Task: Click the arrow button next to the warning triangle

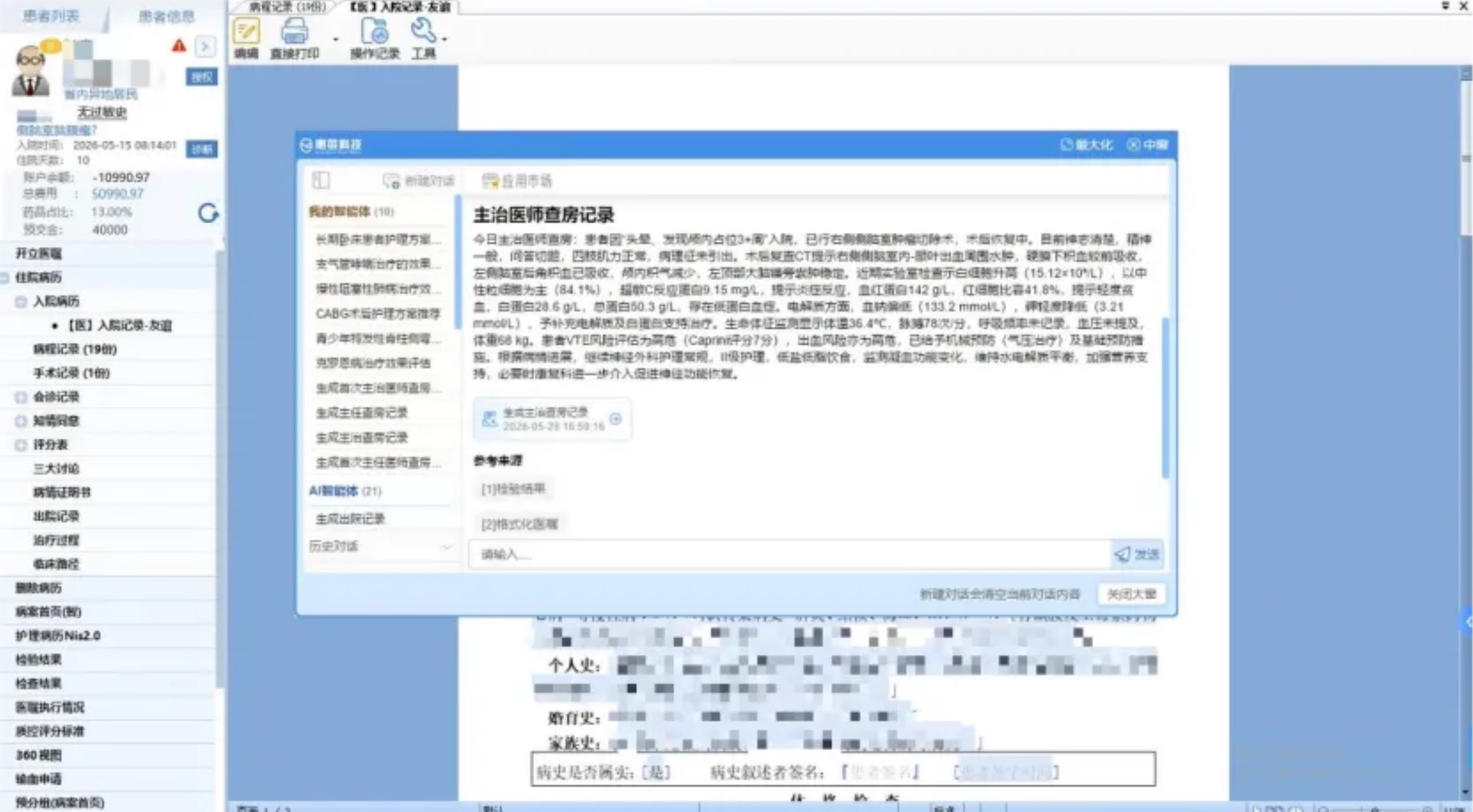Action: coord(205,46)
